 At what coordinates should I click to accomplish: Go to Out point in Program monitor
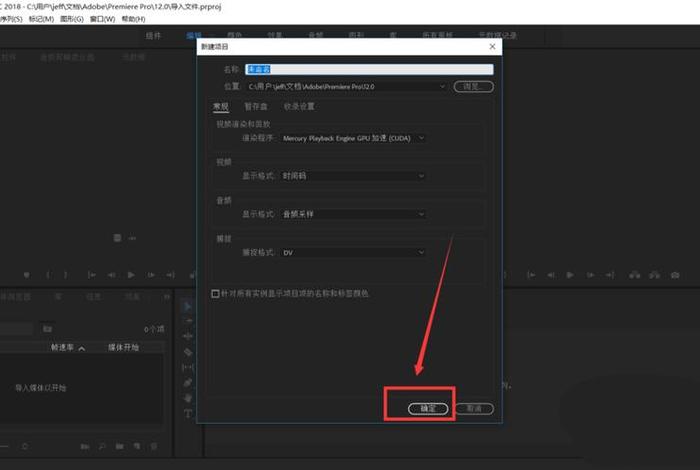click(610, 275)
